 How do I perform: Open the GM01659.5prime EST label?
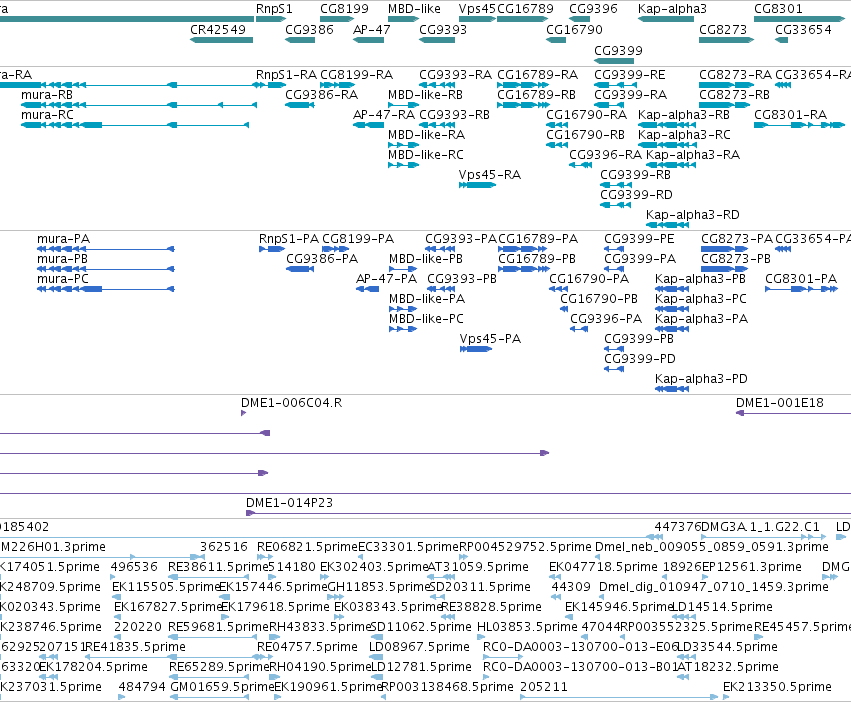223,686
